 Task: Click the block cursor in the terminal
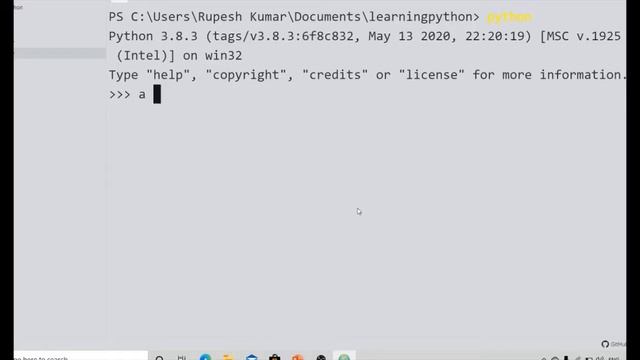[x=157, y=94]
